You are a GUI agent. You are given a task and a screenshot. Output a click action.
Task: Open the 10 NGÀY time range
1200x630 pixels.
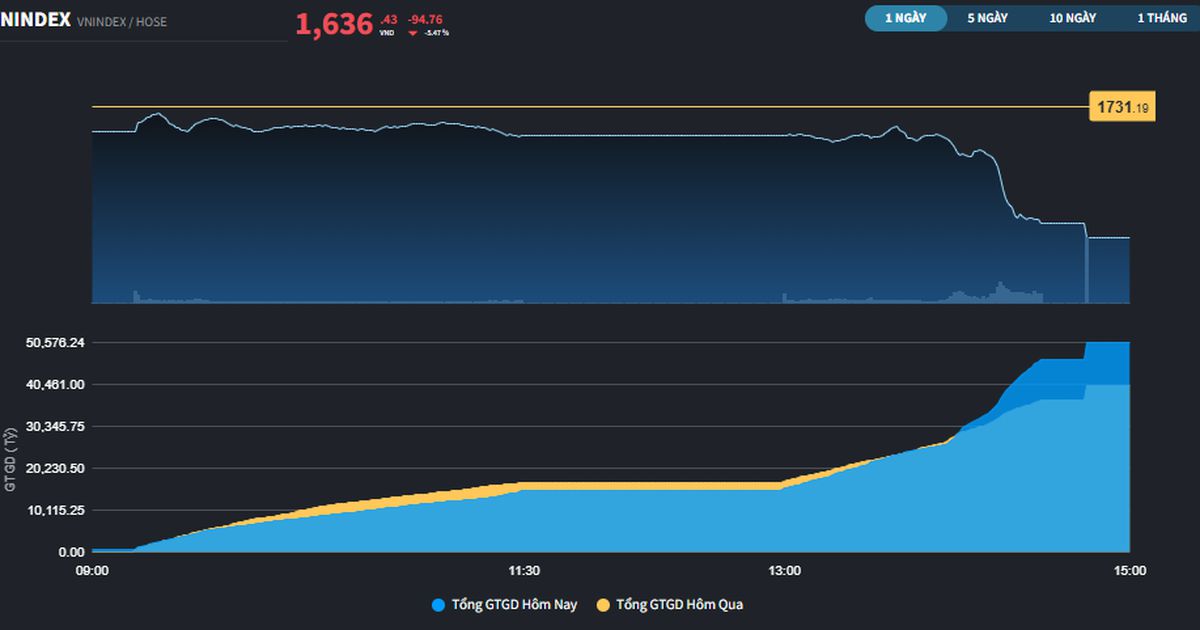[1072, 18]
